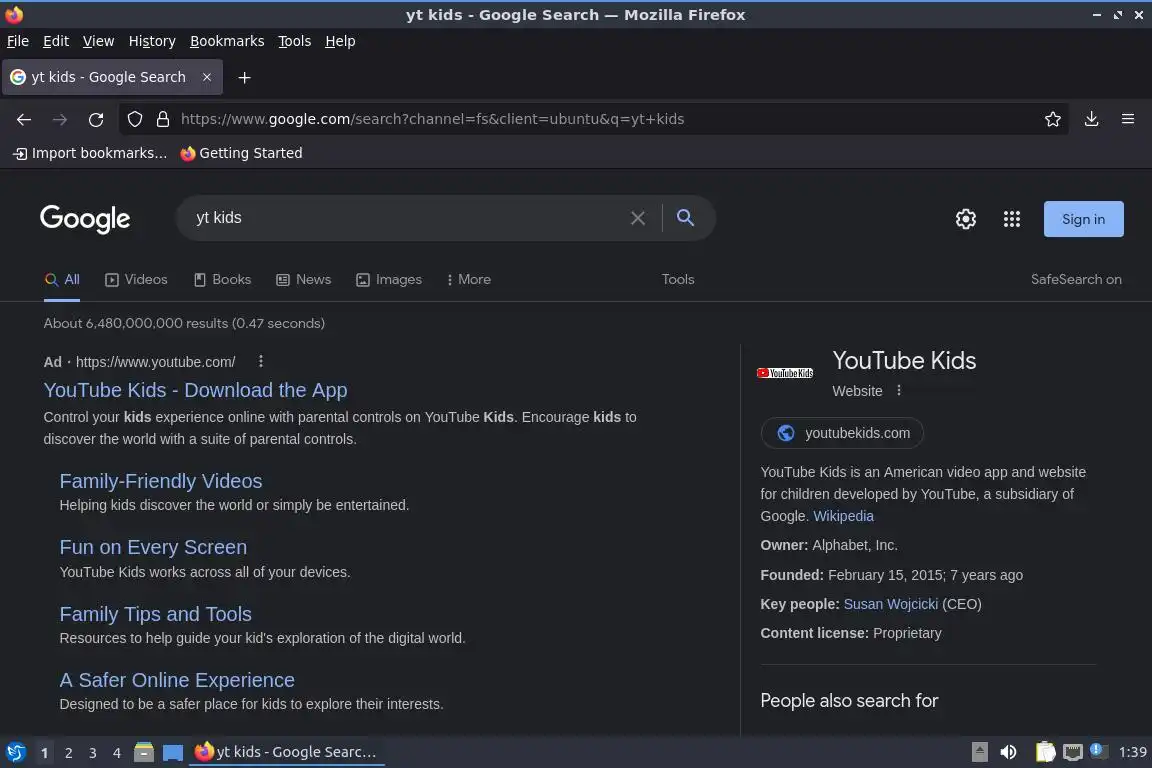Open the Help menu
1152x768 pixels.
tap(340, 41)
